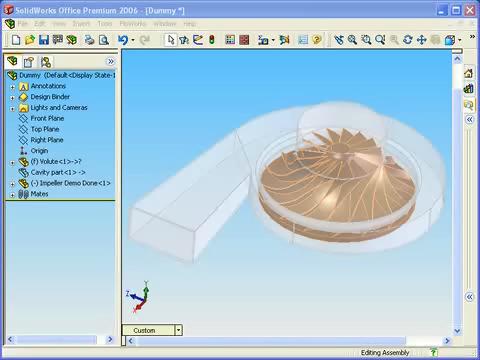Open Print Preview from toolbar

click(104, 40)
